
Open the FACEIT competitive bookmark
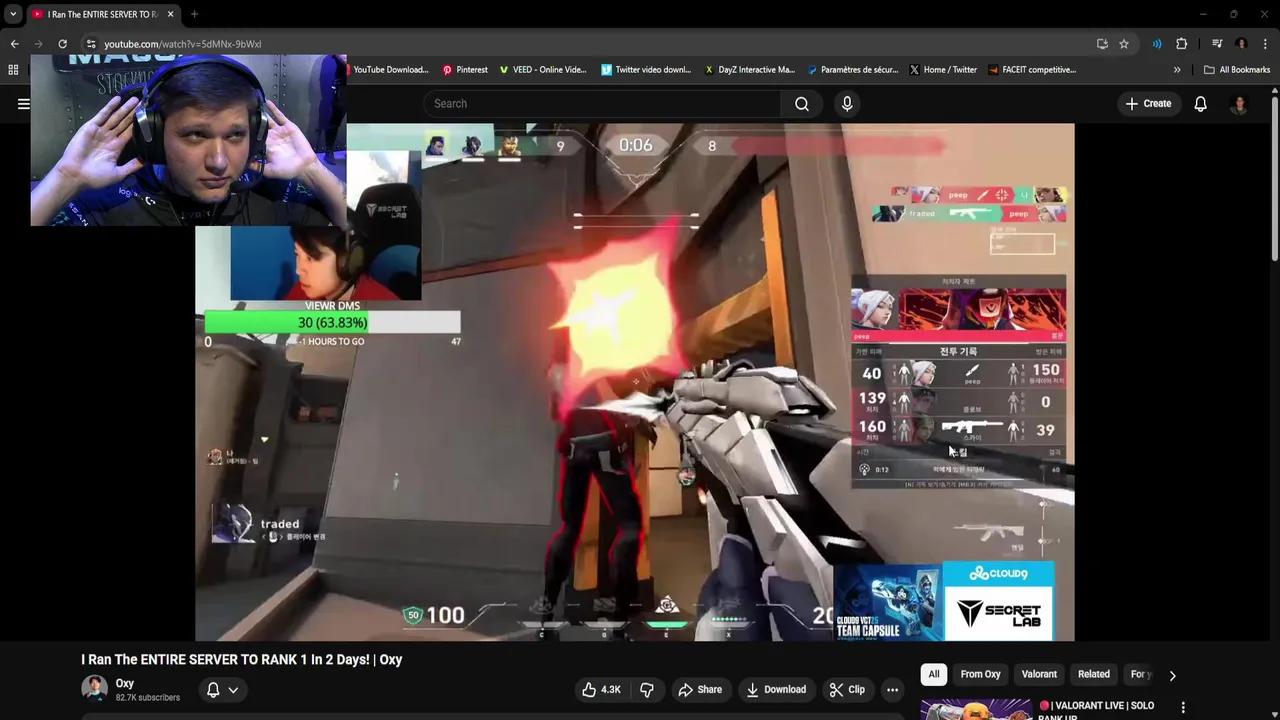pyautogui.click(x=1032, y=70)
